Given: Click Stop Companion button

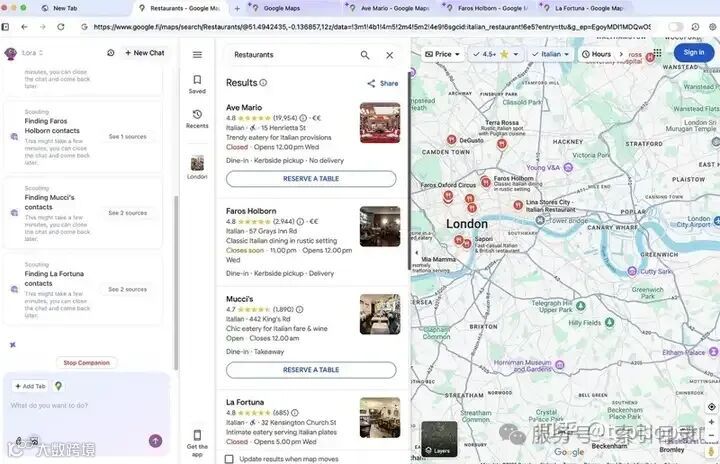Looking at the screenshot, I should click(x=86, y=362).
